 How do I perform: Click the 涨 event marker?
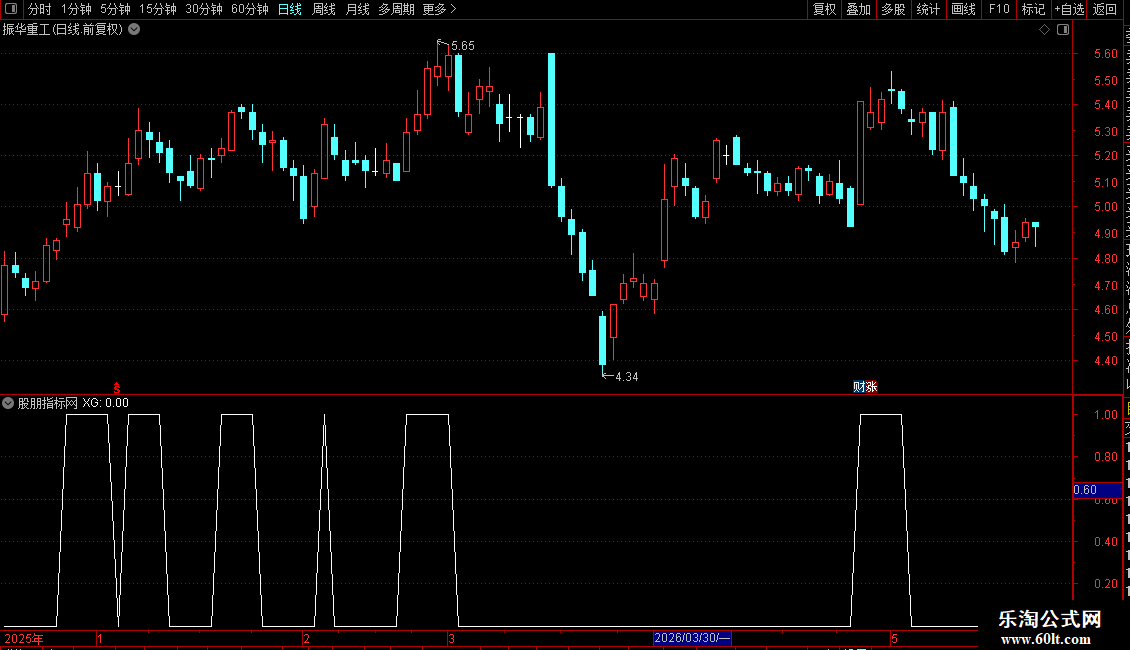871,387
